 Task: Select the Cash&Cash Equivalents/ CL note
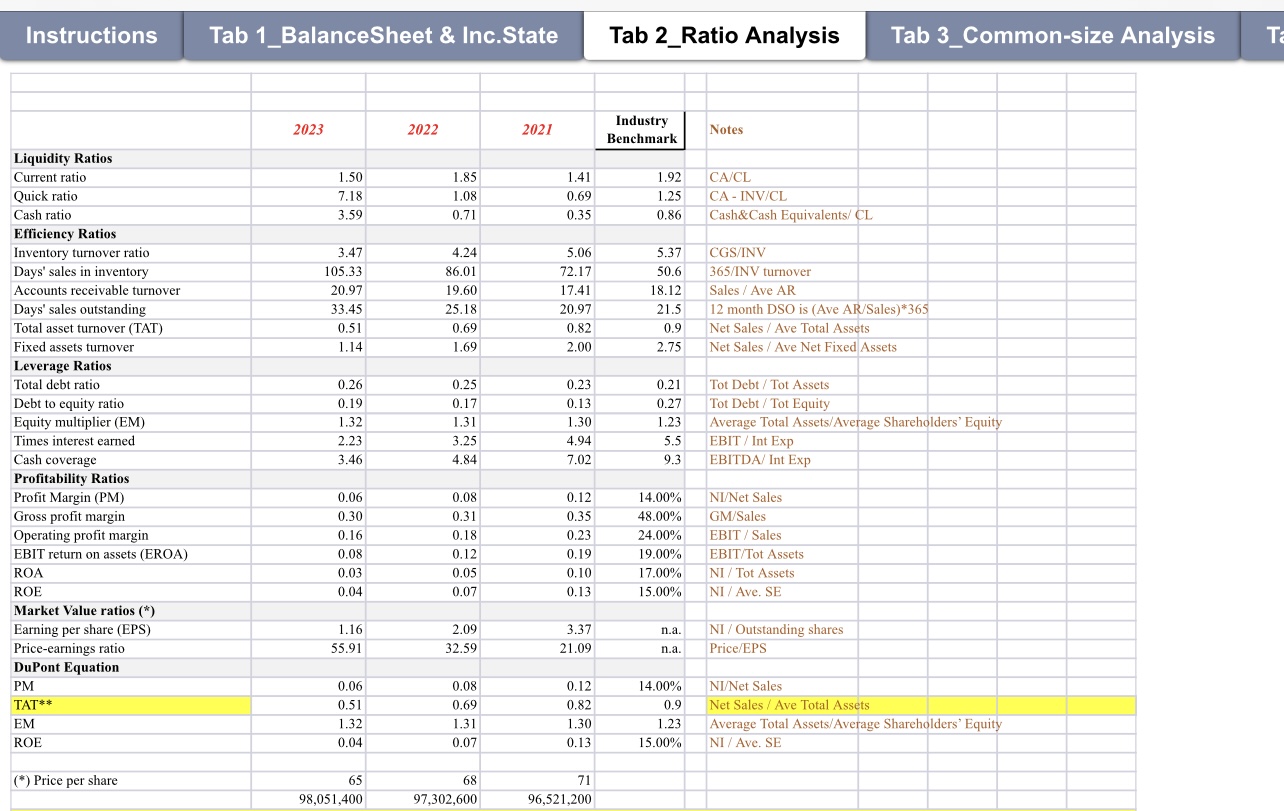(791, 215)
